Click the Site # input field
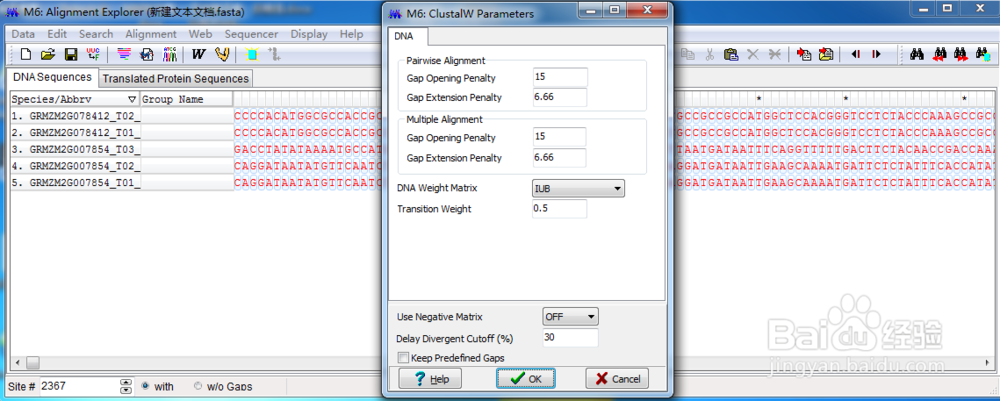The height and width of the screenshot is (401, 1000). click(80, 386)
